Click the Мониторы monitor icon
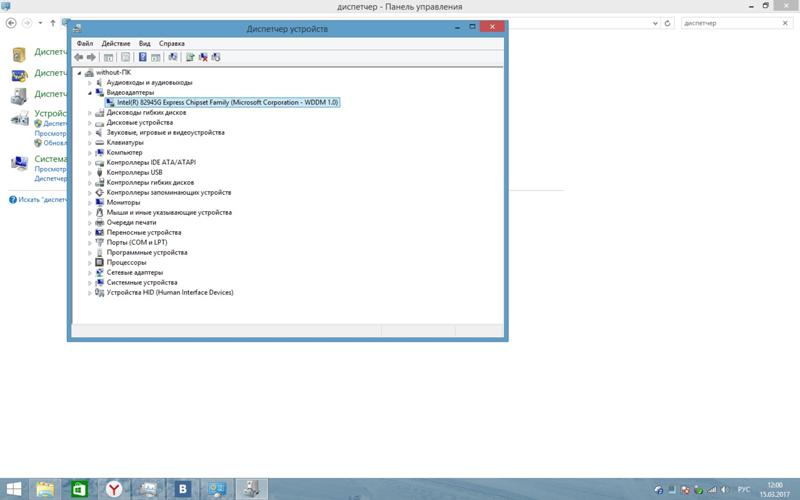Viewport: 800px width, 500px height. 99,203
